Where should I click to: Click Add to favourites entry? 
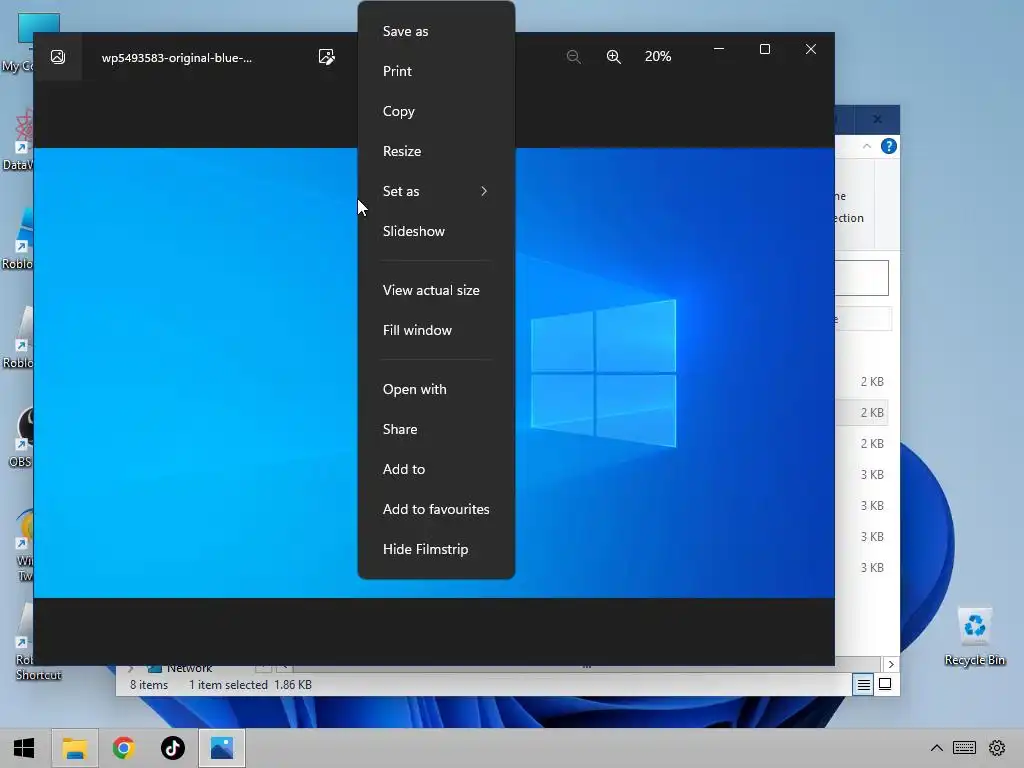coord(436,509)
